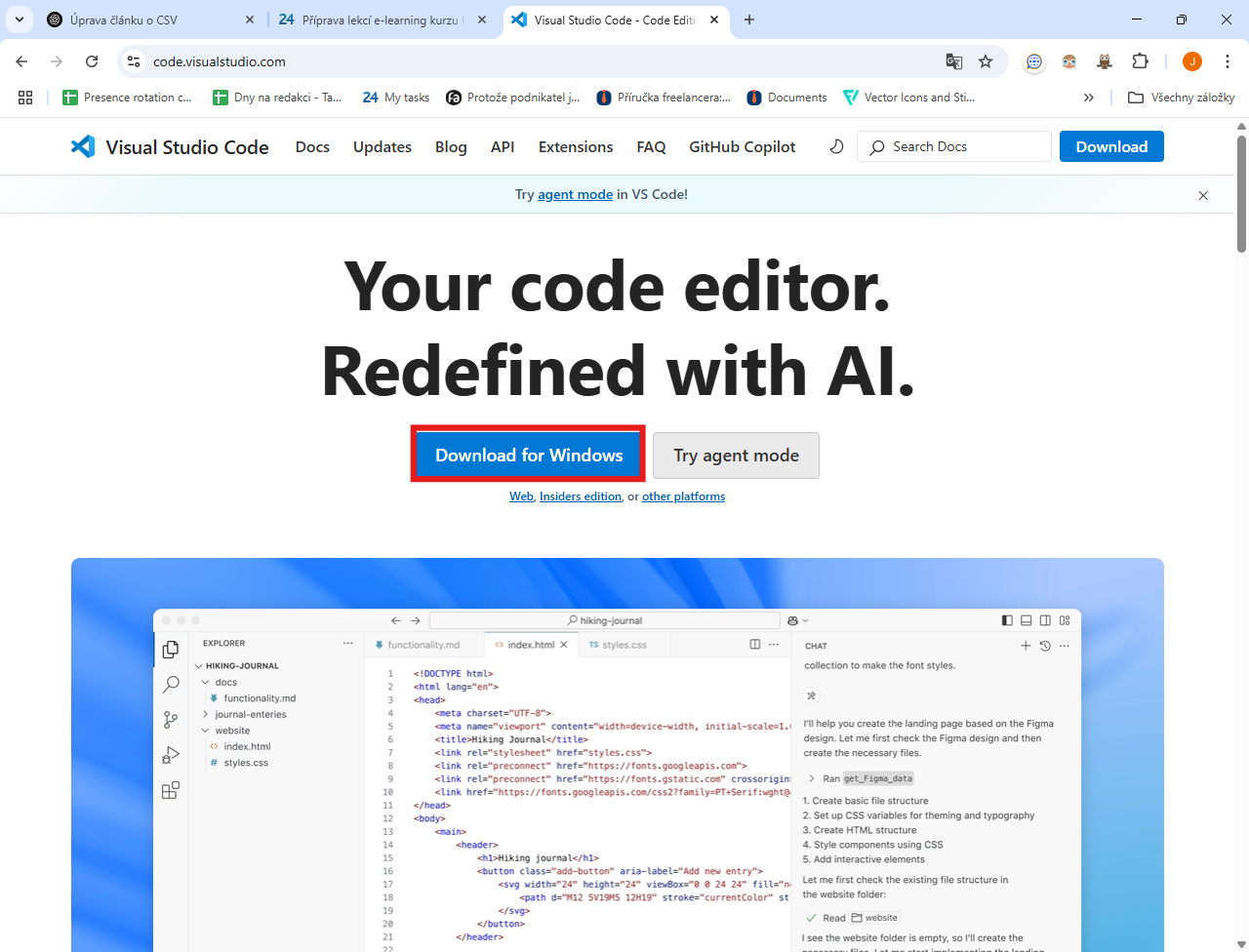This screenshot has width=1249, height=952.
Task: Show hidden bookmarks with the double-chevron
Action: coord(1089,98)
